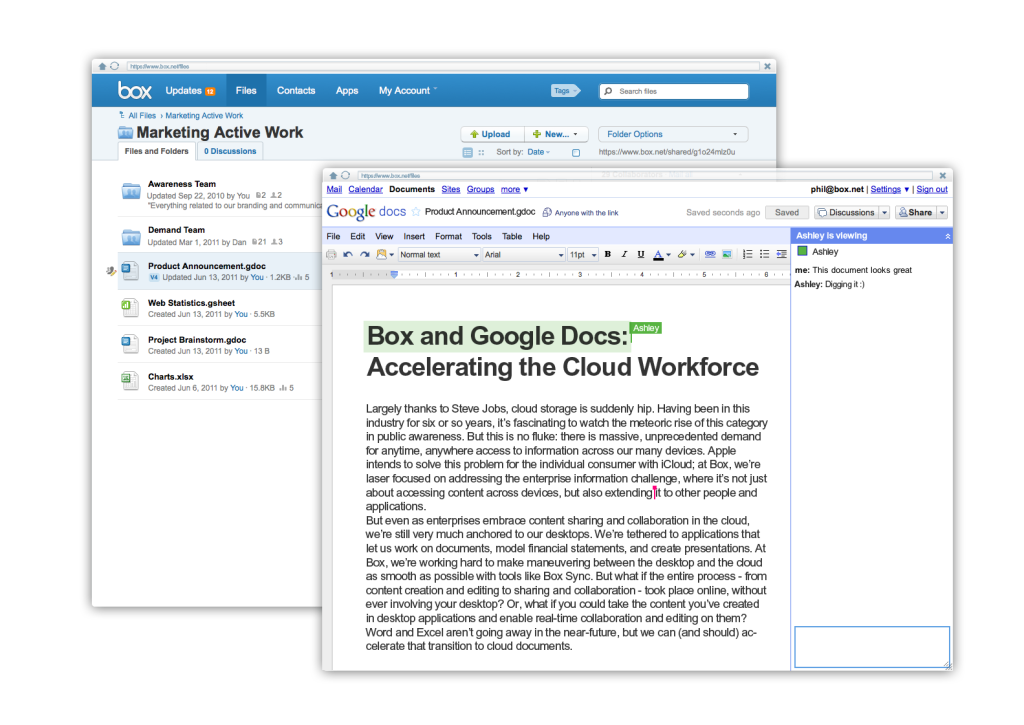The image size is (1024, 725).
Task: Open the Format menu in Docs
Action: [x=448, y=236]
